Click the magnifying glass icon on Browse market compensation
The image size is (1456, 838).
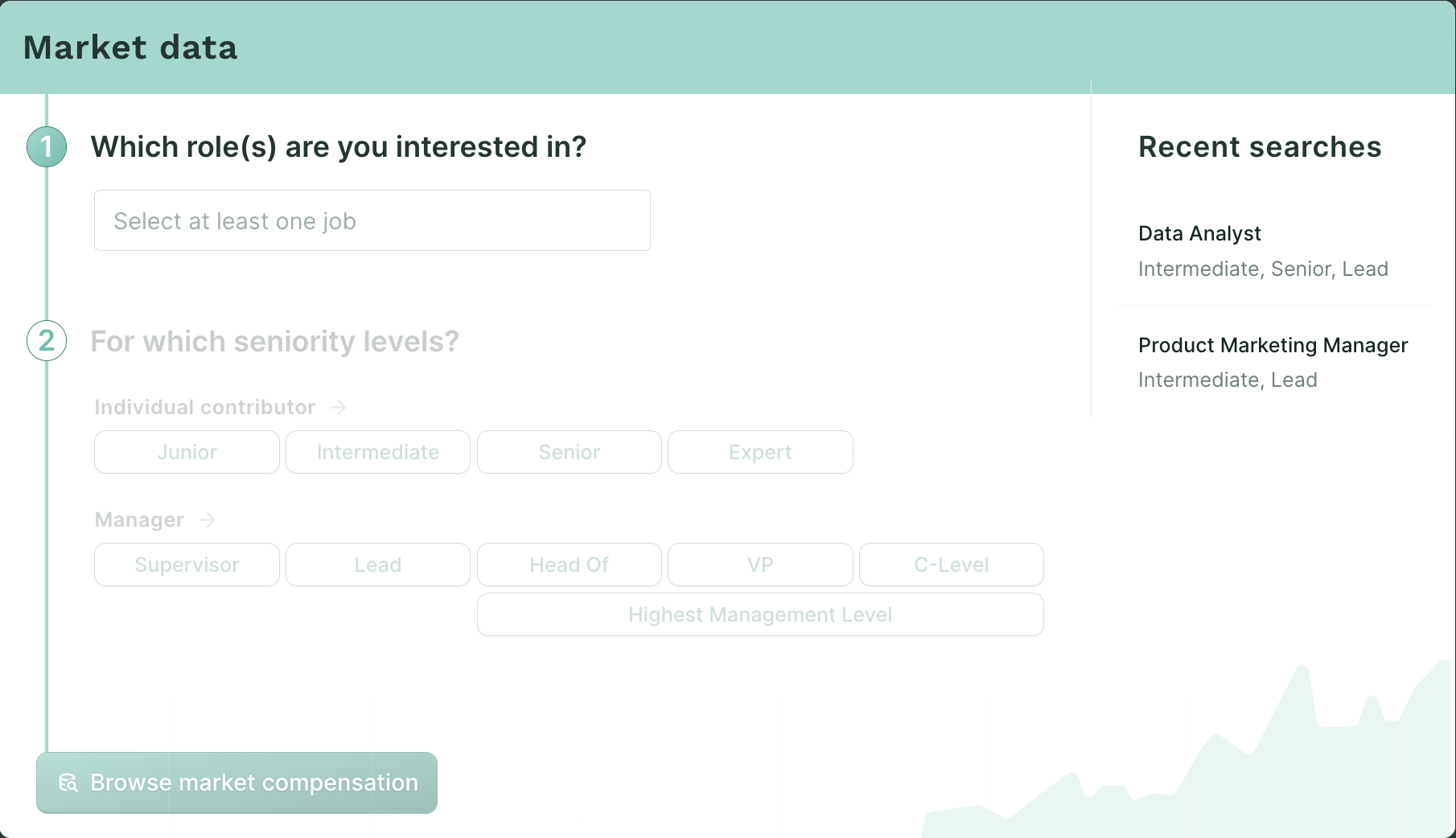tap(68, 783)
